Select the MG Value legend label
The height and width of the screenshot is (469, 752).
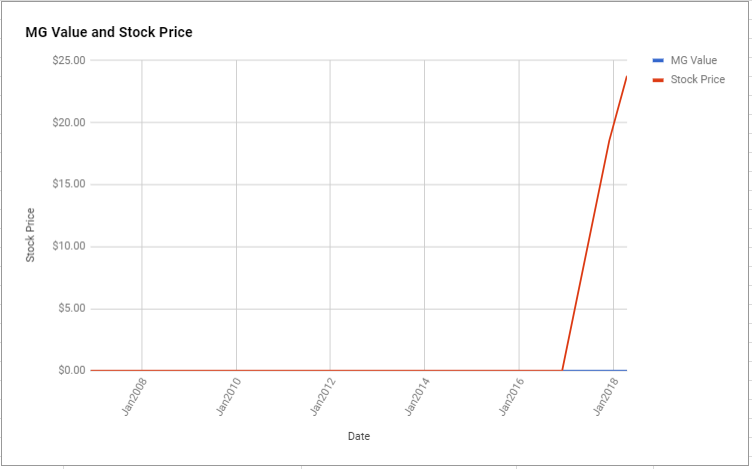(x=693, y=60)
